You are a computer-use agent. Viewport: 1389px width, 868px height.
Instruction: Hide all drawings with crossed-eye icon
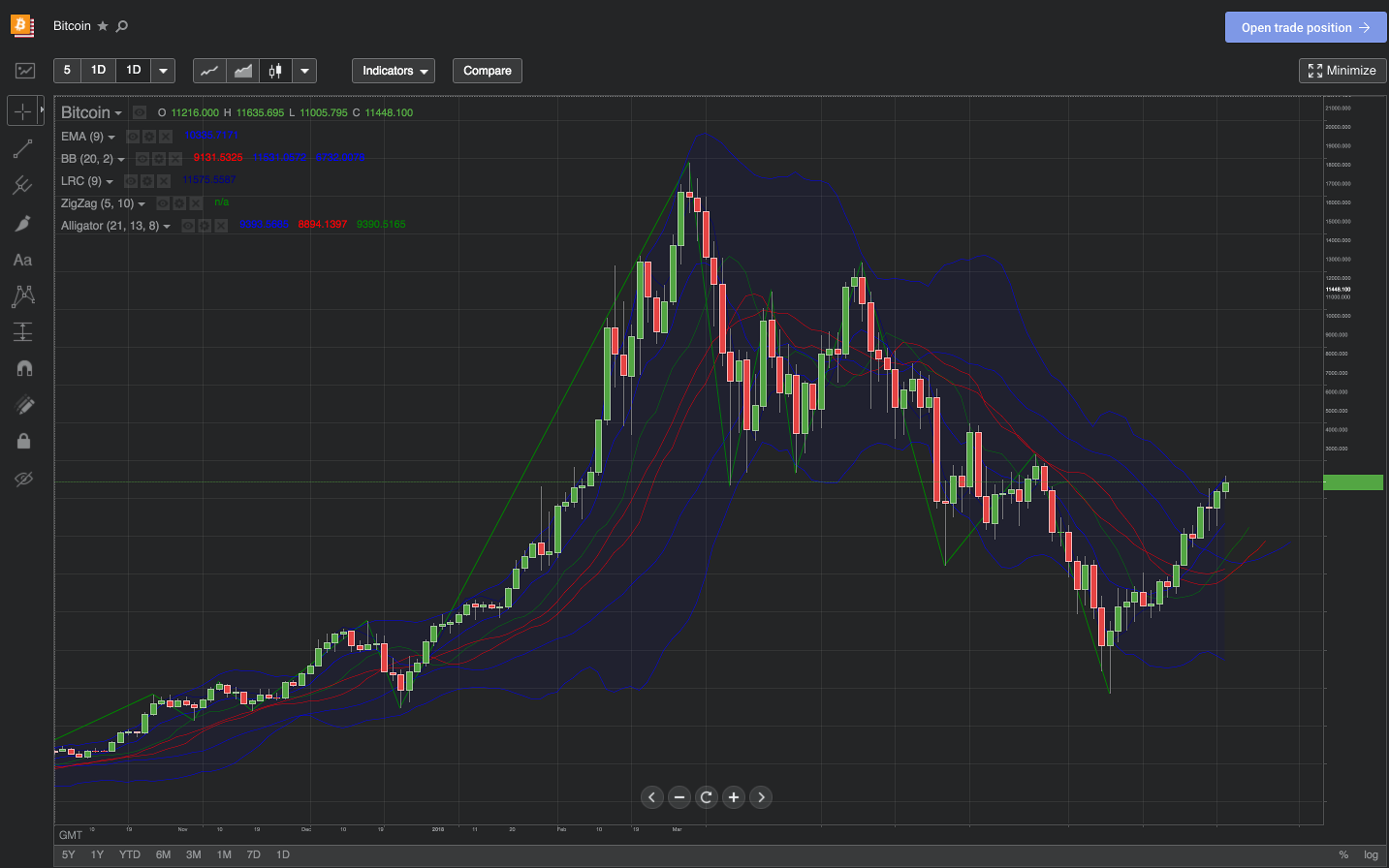(x=24, y=479)
